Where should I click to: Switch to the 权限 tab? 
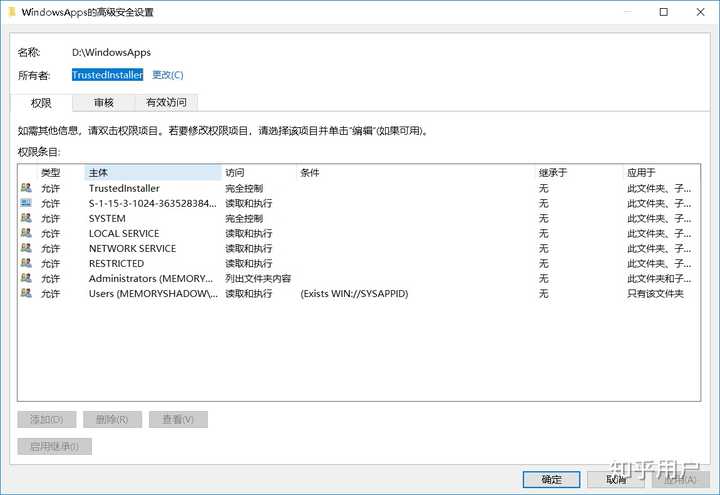pos(41,103)
